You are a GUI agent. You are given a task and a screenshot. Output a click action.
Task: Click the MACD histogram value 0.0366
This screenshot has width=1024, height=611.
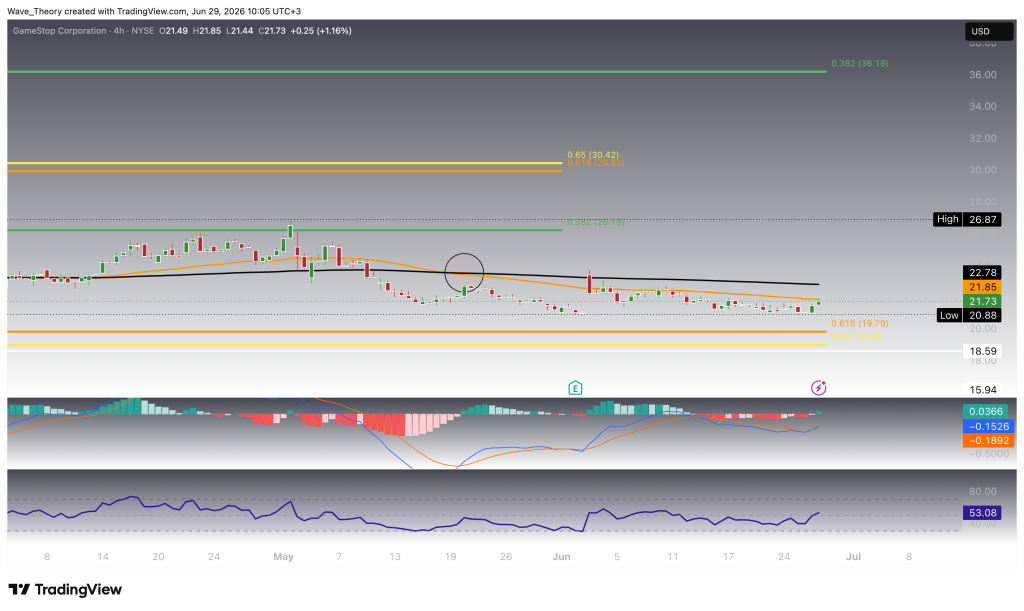985,411
